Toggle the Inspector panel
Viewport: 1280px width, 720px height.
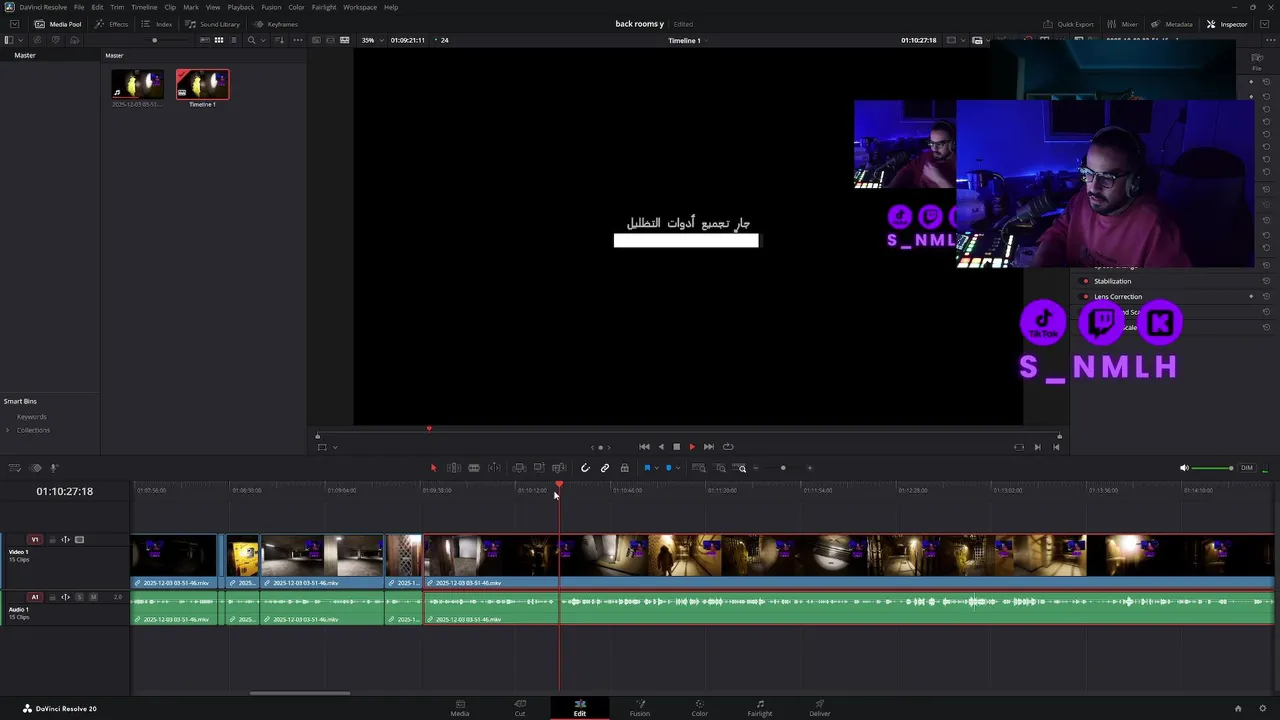tap(1227, 24)
